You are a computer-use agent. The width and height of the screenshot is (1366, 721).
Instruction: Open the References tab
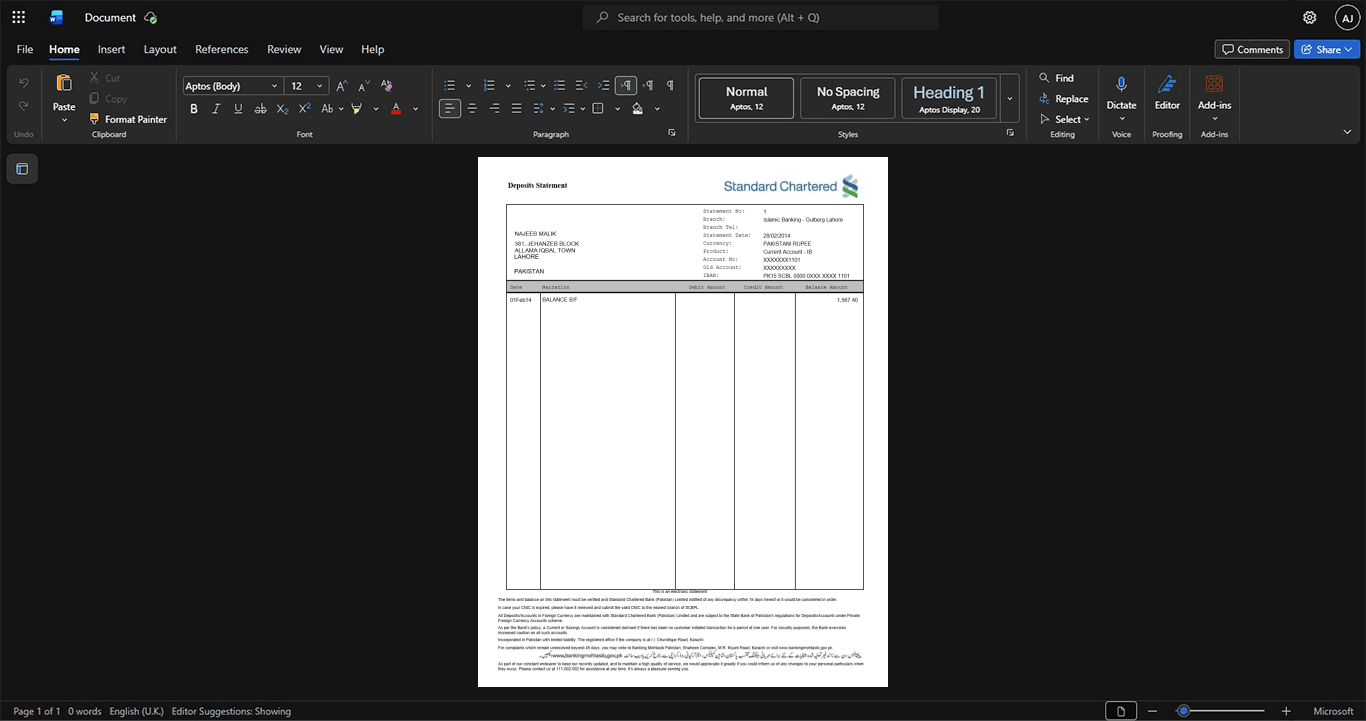(222, 49)
